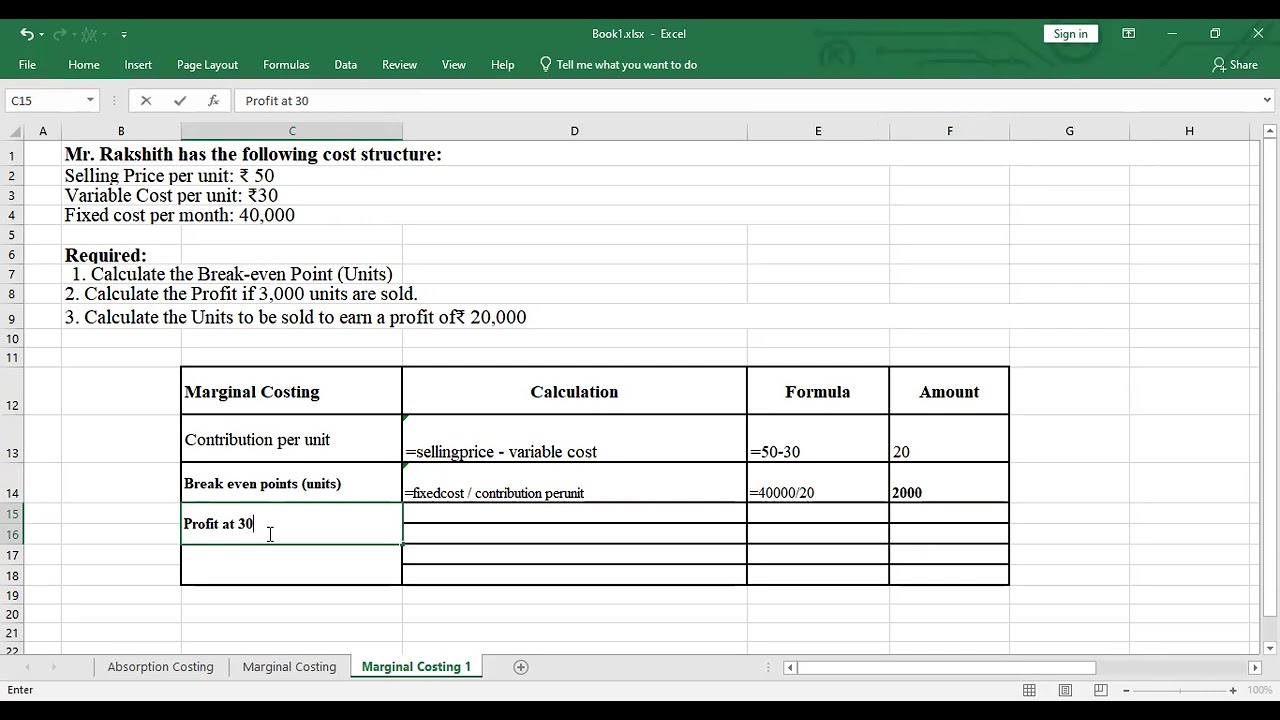Open the Help ribbon tab
Image resolution: width=1280 pixels, height=720 pixels.
pos(503,65)
